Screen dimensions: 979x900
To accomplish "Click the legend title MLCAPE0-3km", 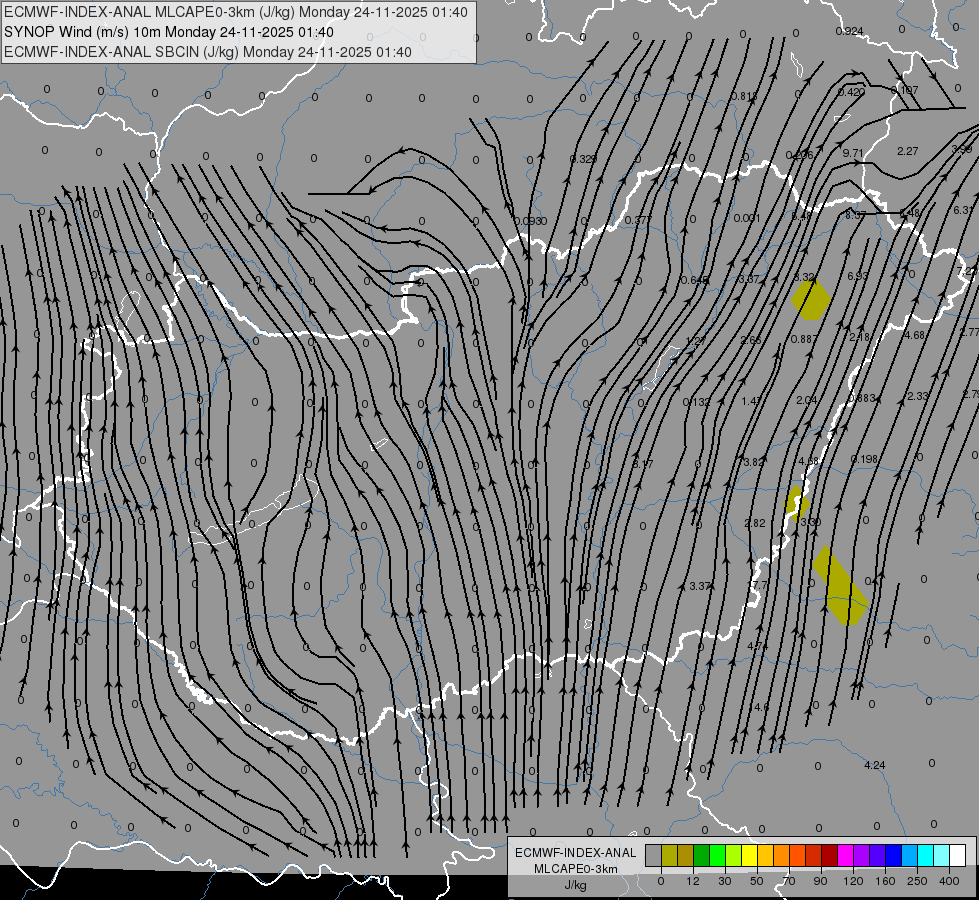I will coord(576,869).
